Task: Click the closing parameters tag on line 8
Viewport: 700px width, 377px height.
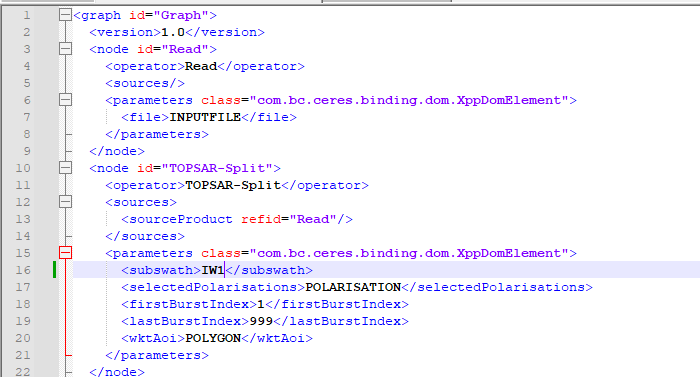Action: 157,134
